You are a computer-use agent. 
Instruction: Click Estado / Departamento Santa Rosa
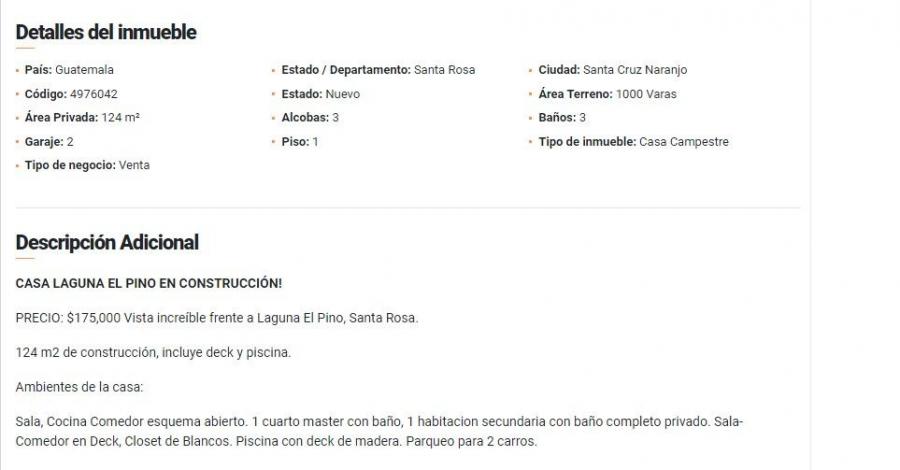[x=378, y=70]
